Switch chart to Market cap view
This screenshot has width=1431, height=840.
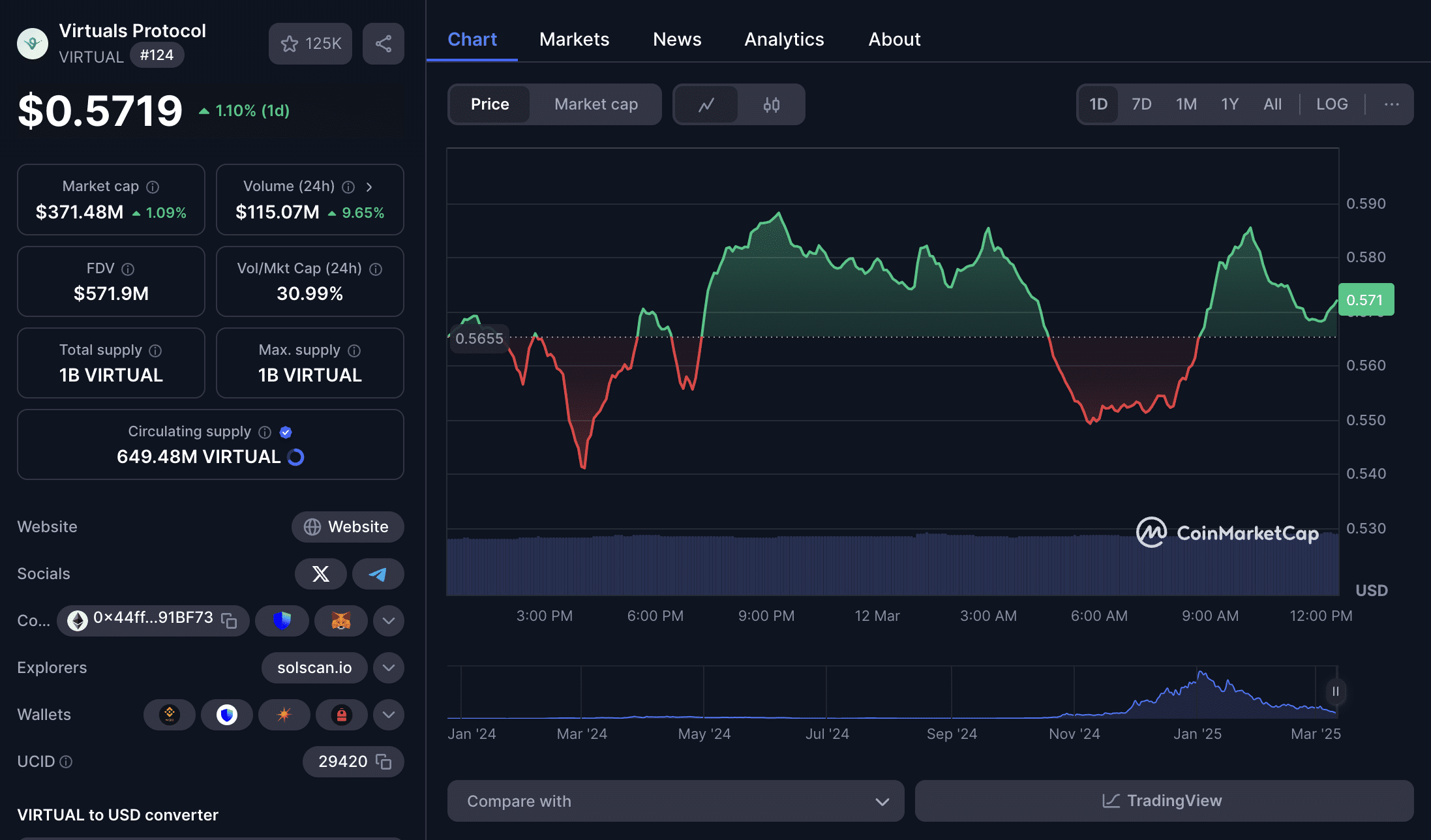[596, 104]
